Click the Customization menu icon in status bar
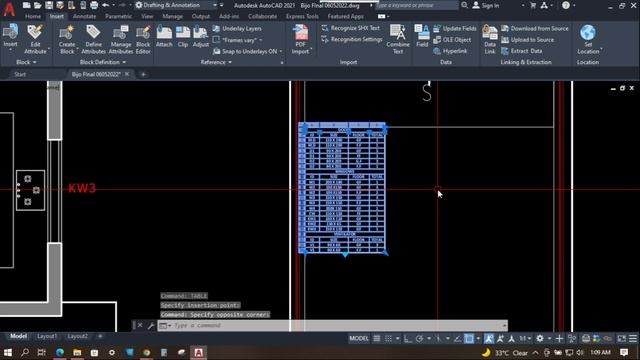Image resolution: width=640 pixels, height=360 pixels. pyautogui.click(x=633, y=338)
